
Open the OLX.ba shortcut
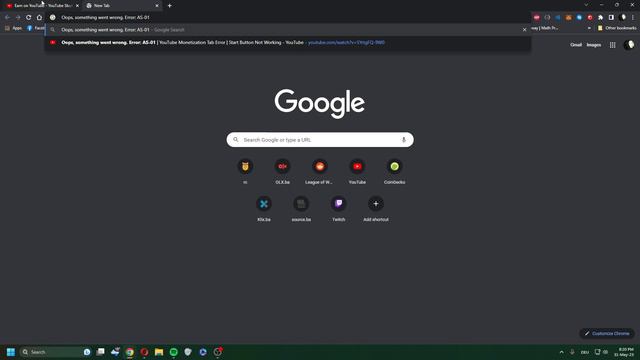click(x=282, y=171)
